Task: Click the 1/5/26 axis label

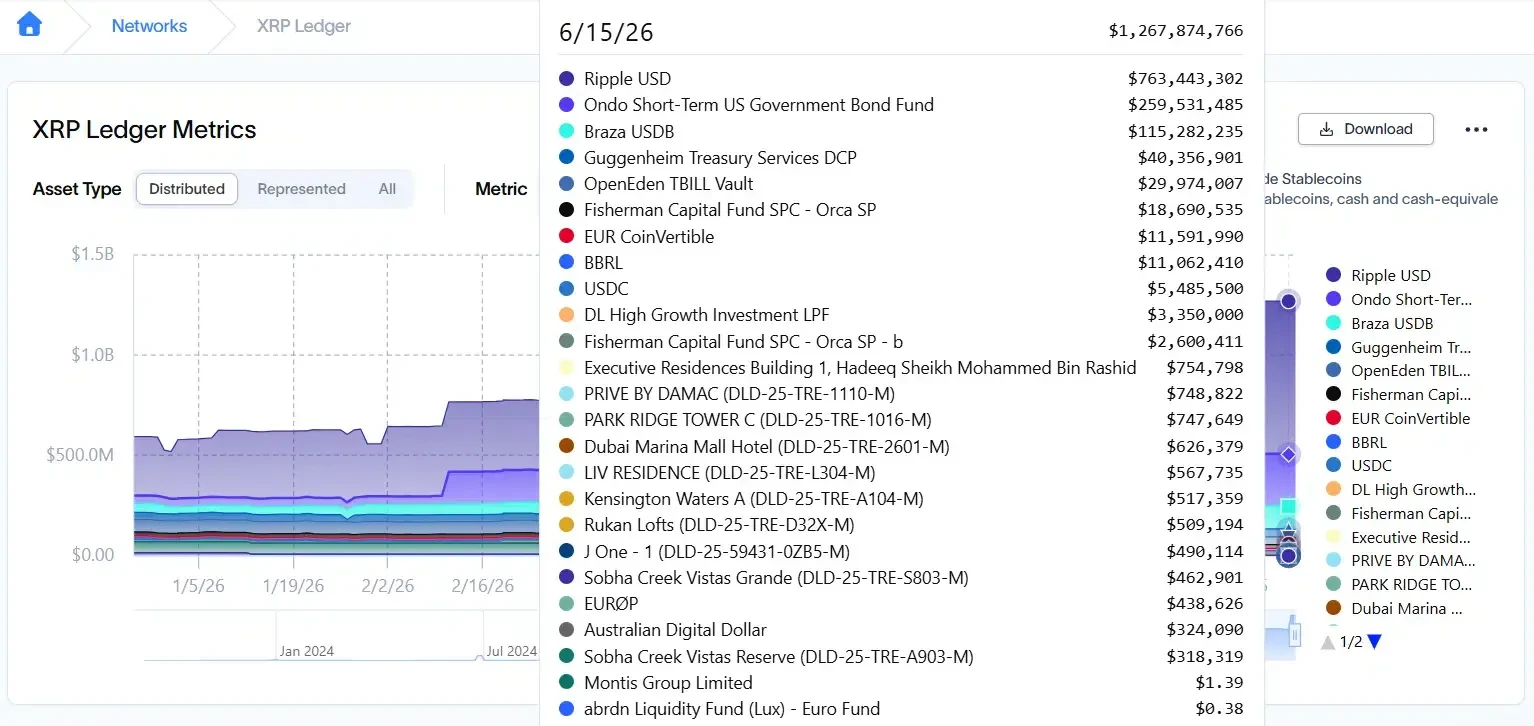Action: 198,586
